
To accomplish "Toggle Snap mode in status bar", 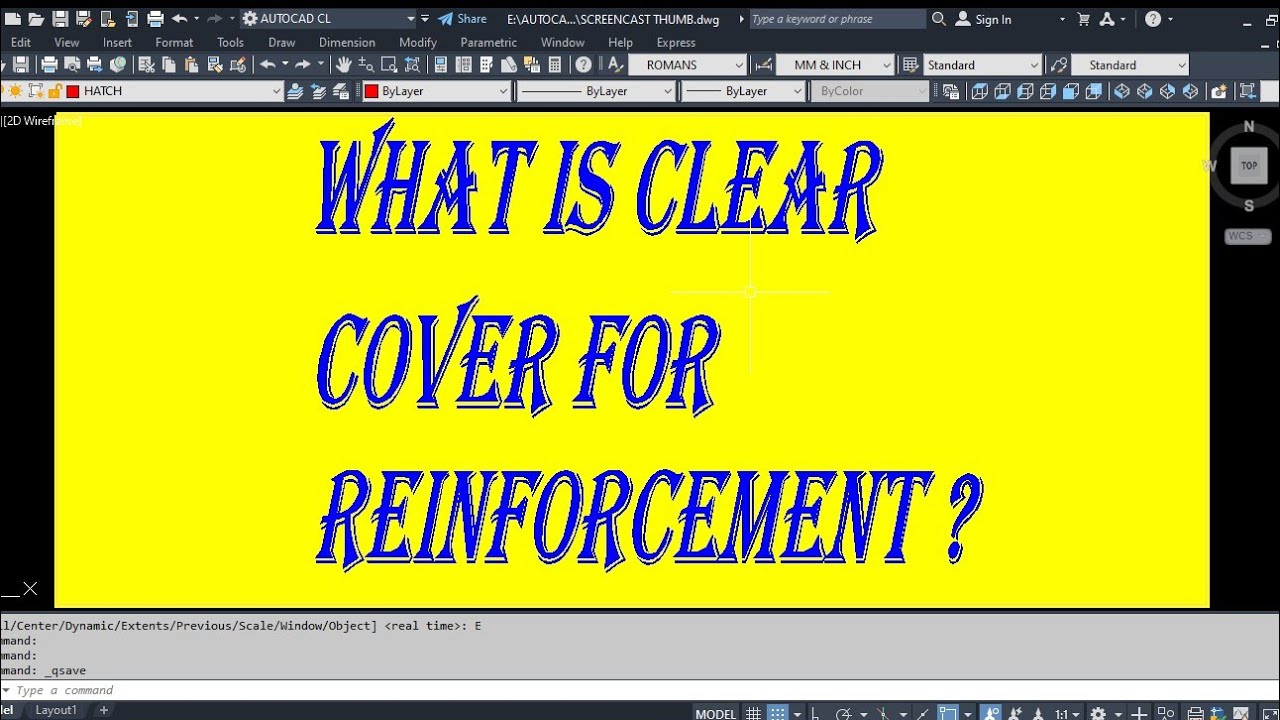I will (777, 713).
